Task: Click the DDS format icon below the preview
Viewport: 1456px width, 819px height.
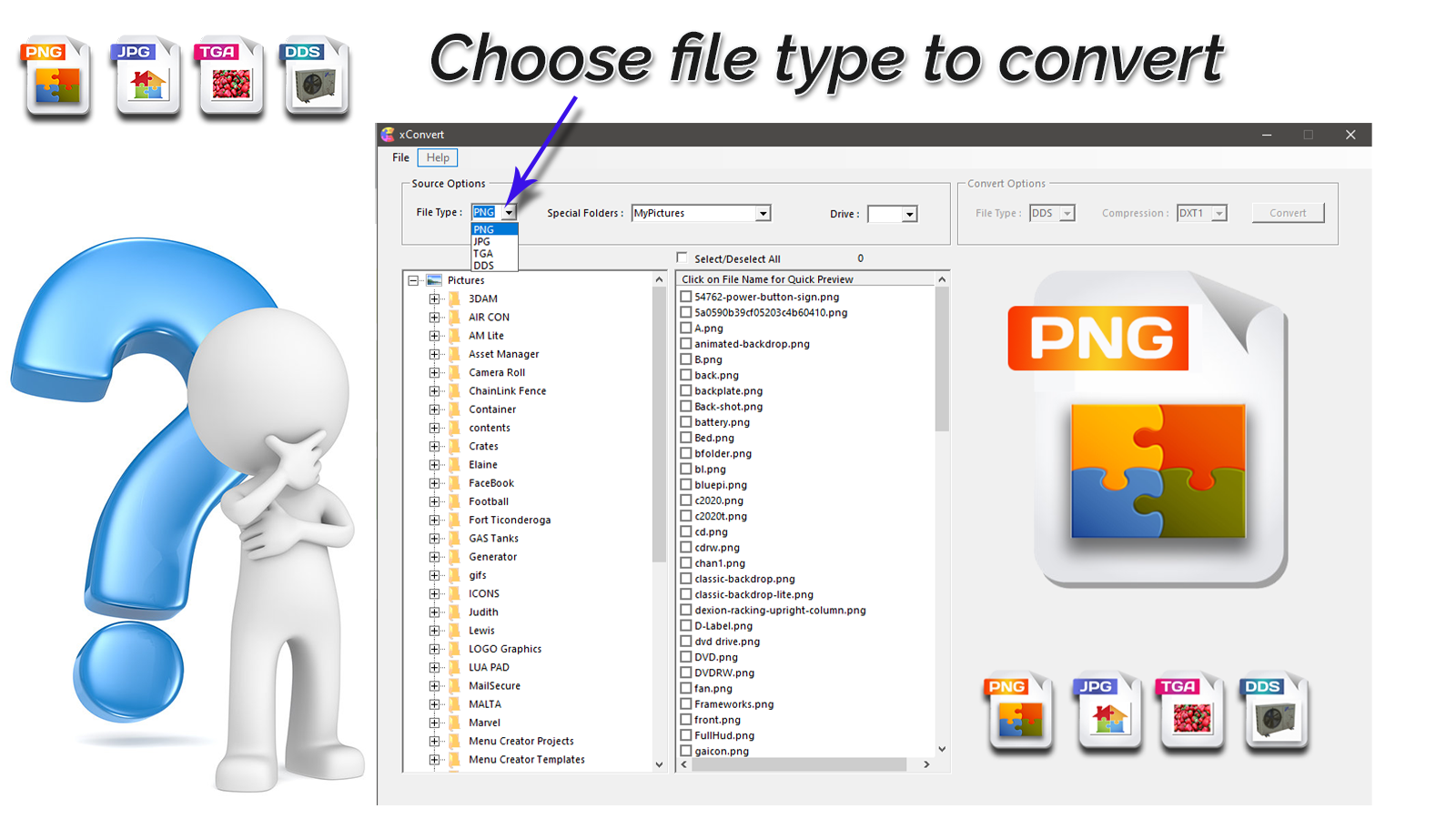Action: coord(1275,713)
